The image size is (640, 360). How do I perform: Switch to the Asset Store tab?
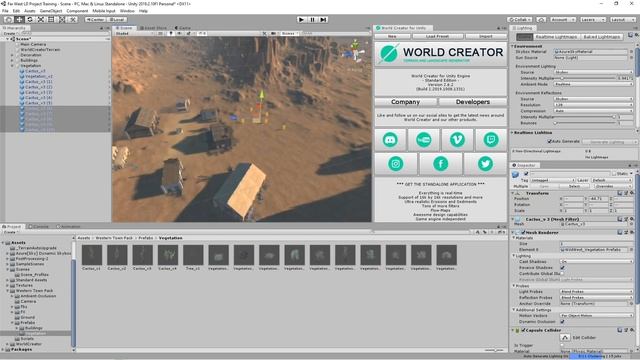153,28
